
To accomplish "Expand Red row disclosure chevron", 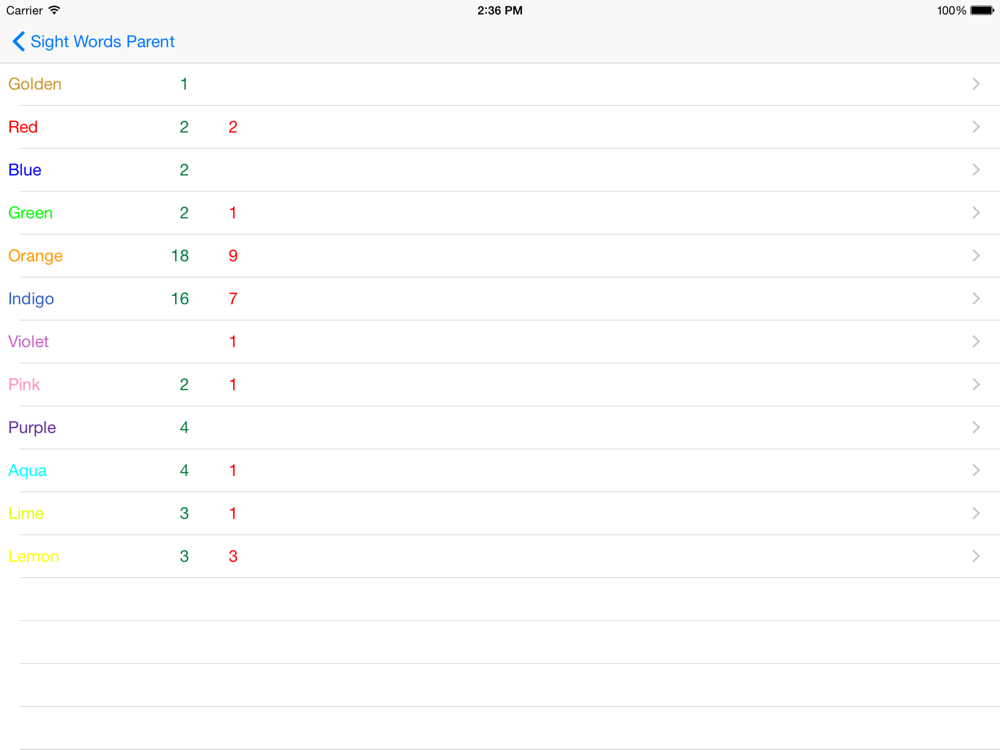I will (976, 127).
